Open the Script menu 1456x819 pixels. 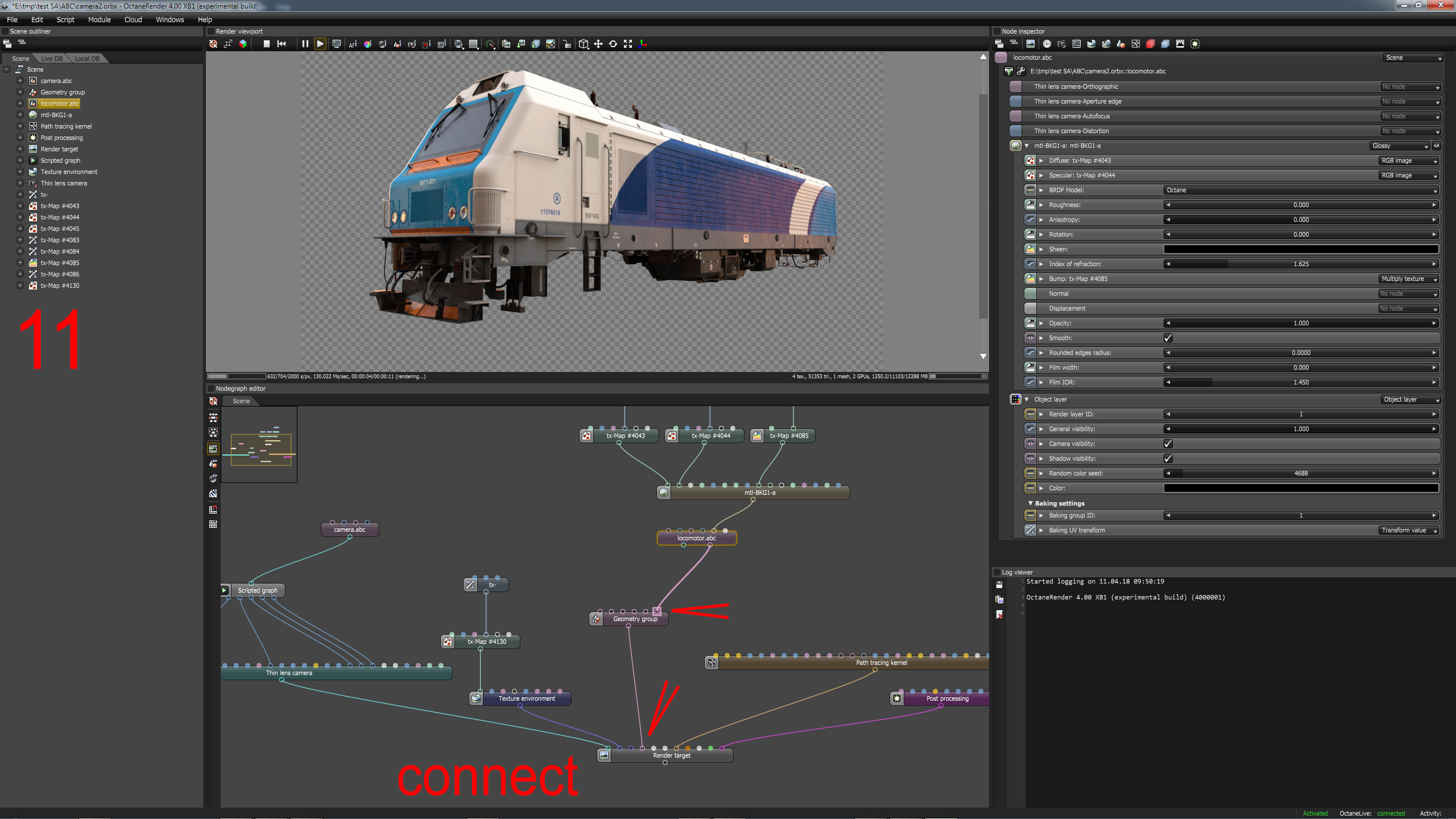(65, 19)
